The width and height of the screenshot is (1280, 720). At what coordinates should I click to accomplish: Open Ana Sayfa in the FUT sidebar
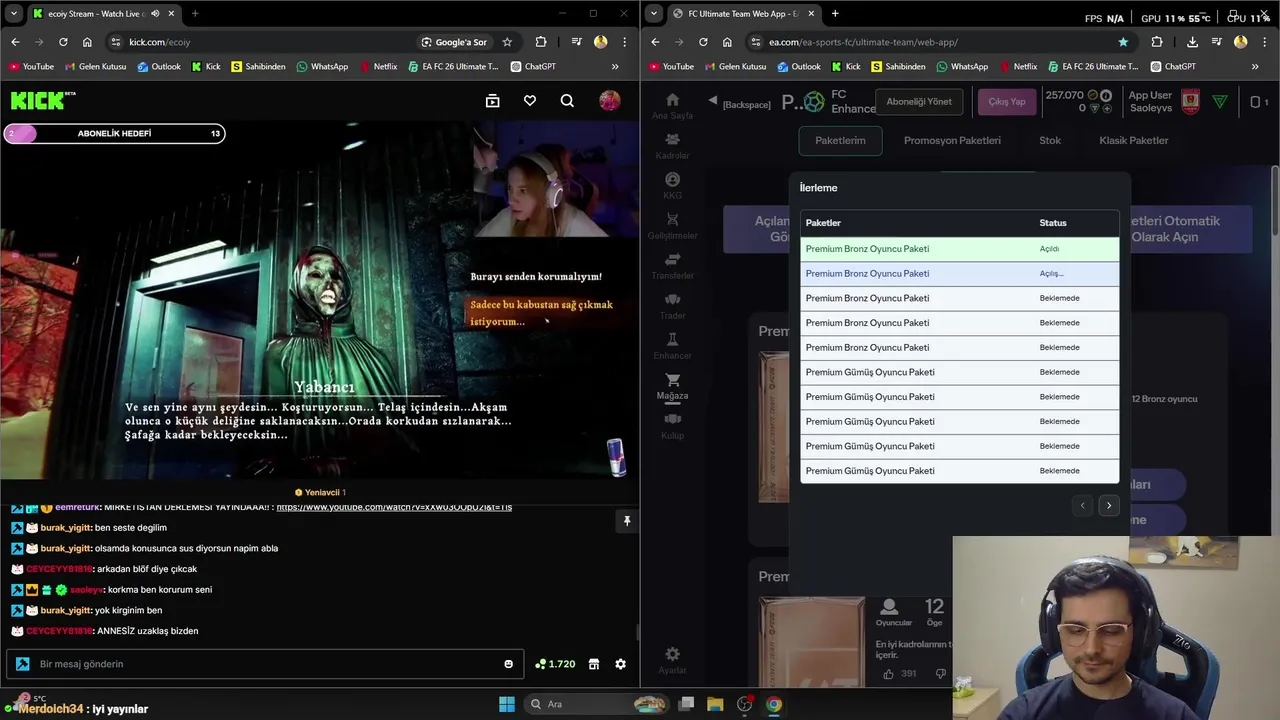pyautogui.click(x=672, y=106)
